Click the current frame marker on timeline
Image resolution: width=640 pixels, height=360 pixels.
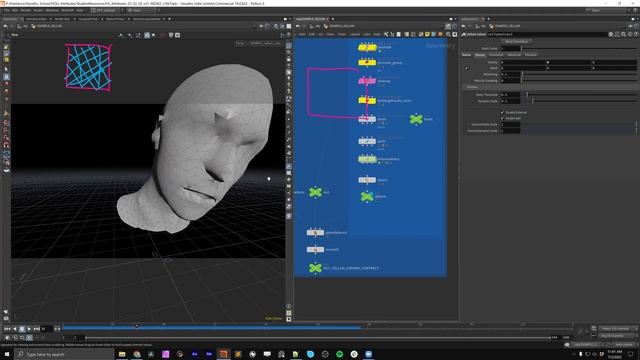point(137,326)
